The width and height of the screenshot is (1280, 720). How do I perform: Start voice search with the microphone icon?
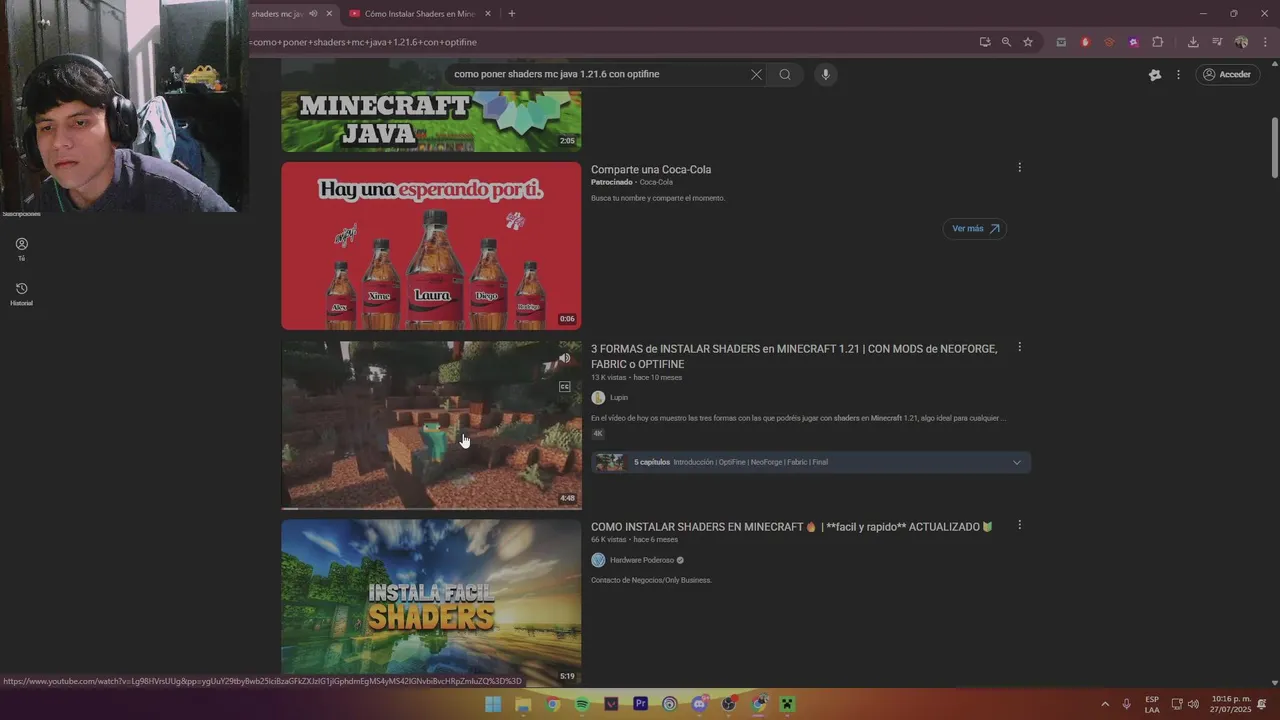825,74
